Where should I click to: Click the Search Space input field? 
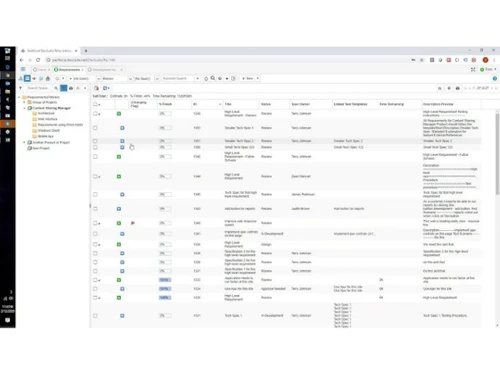click(x=39, y=88)
